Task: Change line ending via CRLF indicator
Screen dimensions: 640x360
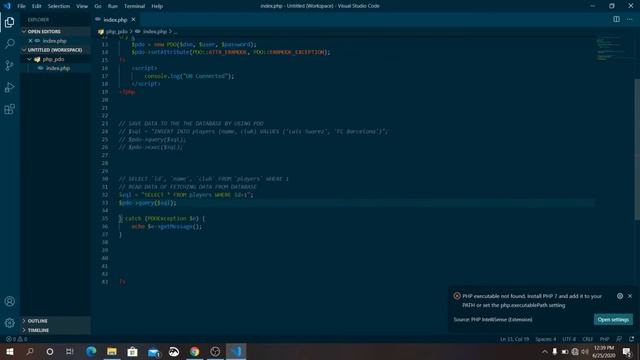Action: (x=587, y=339)
